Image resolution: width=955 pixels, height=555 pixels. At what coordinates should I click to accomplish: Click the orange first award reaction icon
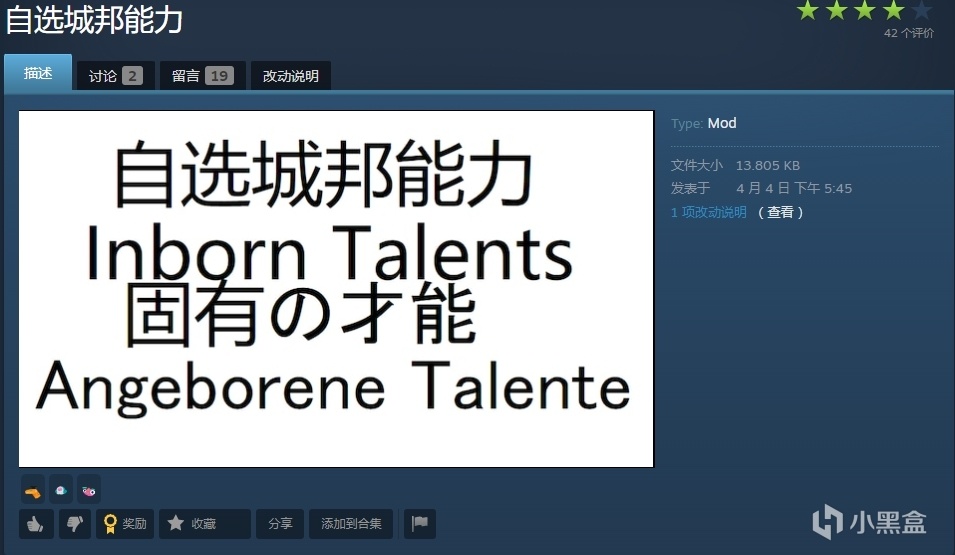point(33,490)
